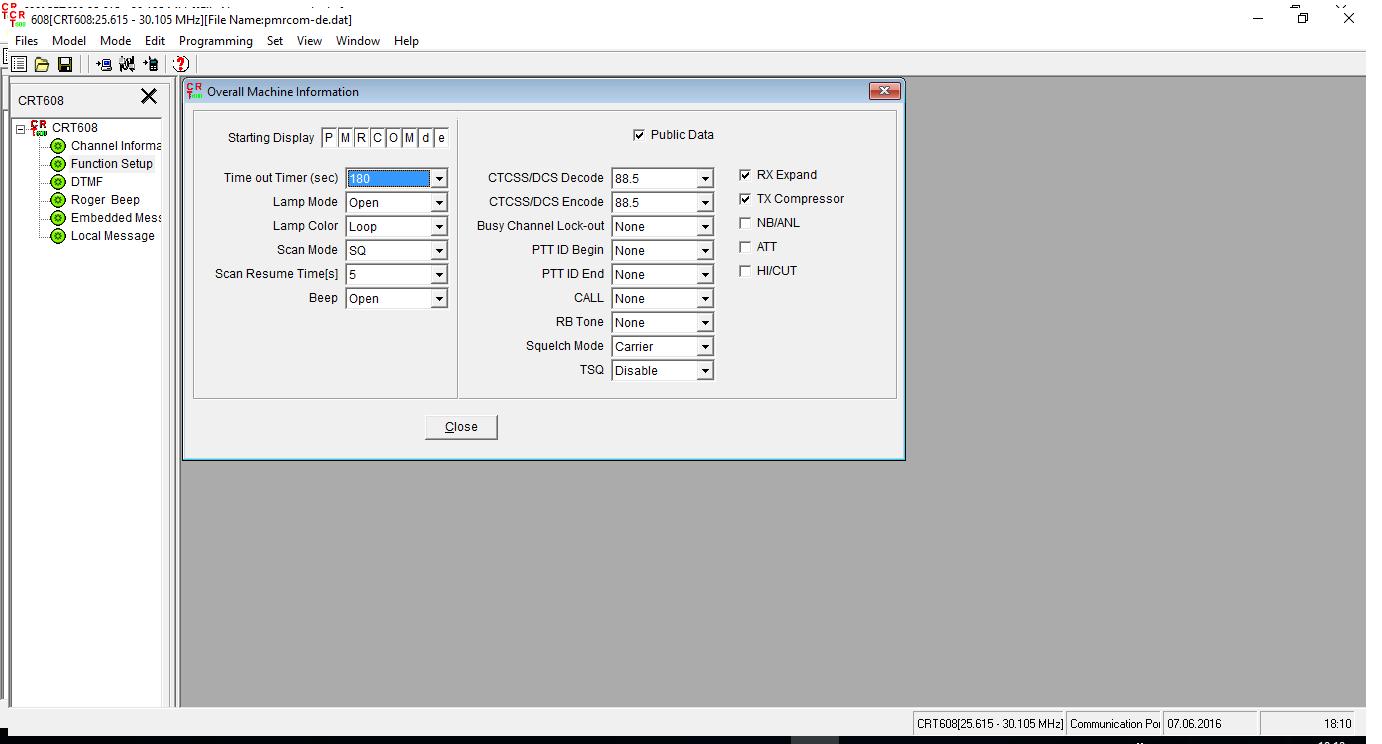Open the Time out Timer dropdown
Screen dimensions: 1382x744
tap(438, 179)
